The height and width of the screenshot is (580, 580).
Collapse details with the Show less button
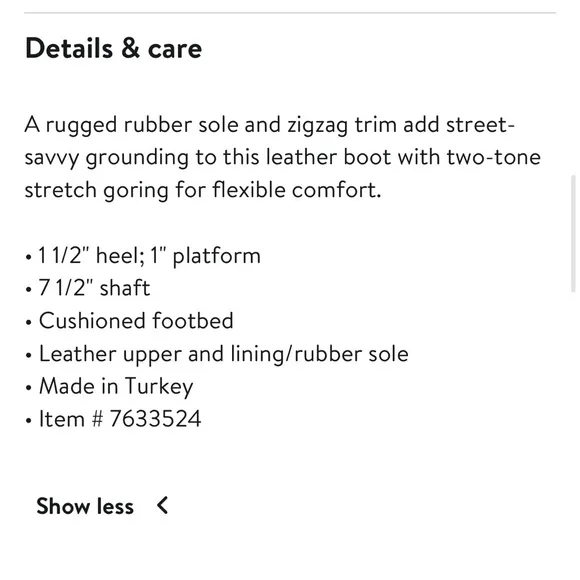tap(102, 506)
